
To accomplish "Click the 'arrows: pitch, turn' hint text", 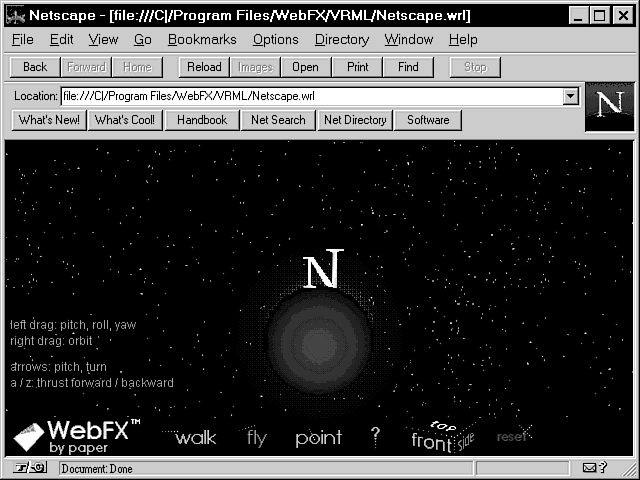I will click(58, 367).
